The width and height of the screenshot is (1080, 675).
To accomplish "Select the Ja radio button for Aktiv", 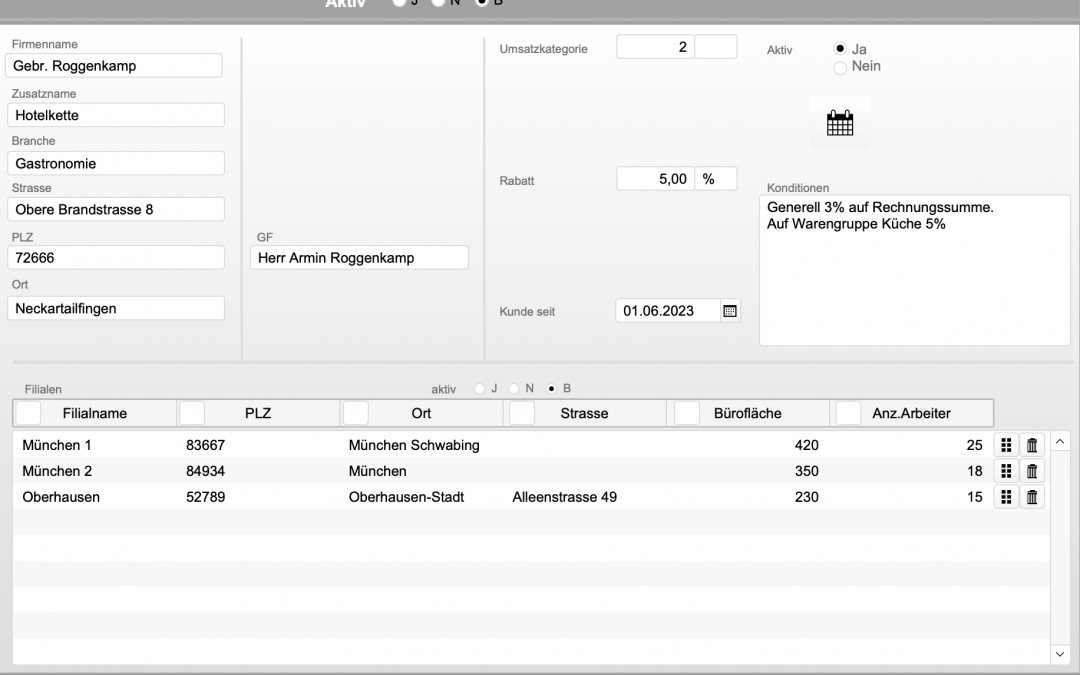I will coord(840,49).
